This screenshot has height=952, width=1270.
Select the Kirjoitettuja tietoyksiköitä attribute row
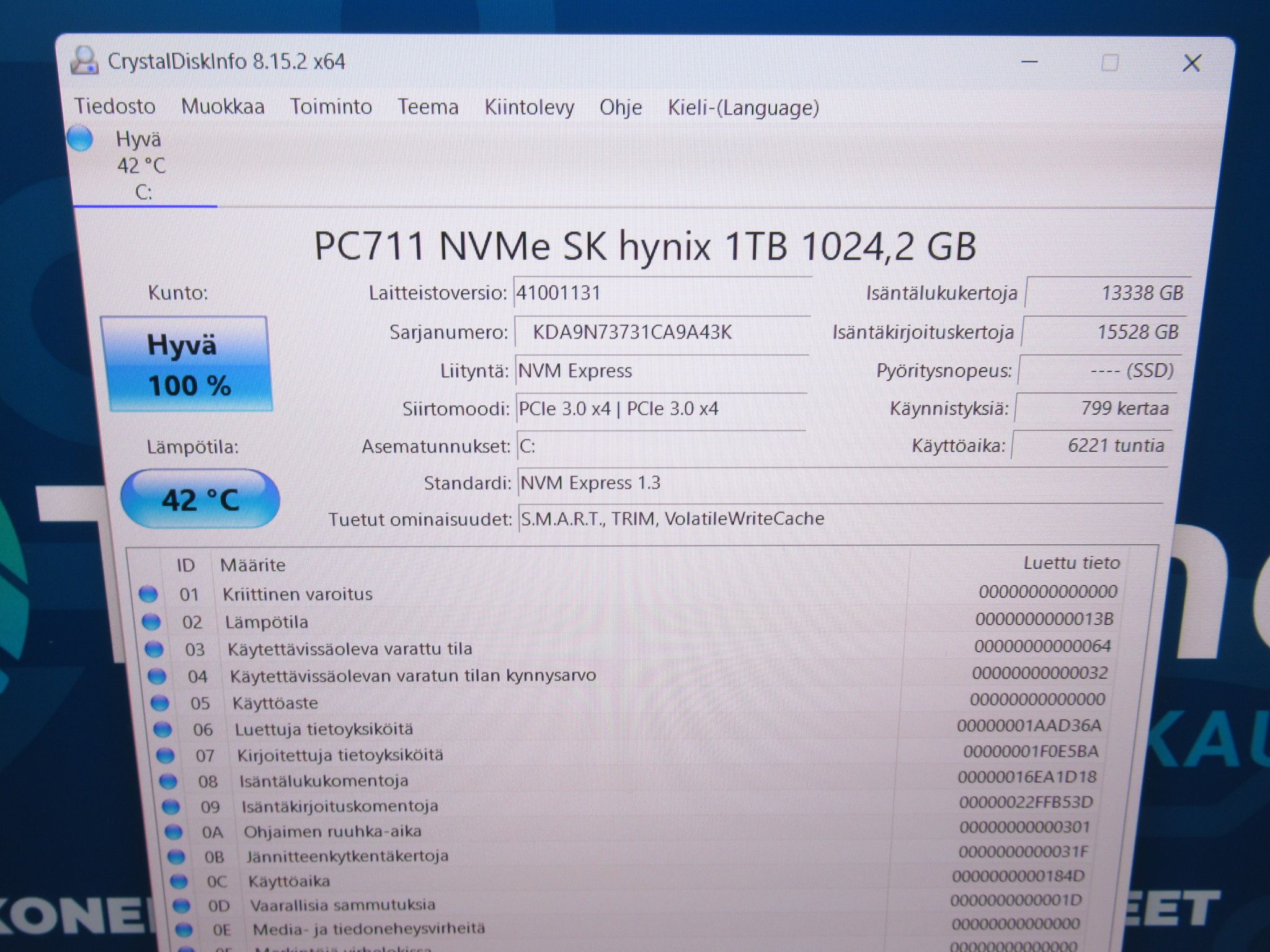click(626, 754)
